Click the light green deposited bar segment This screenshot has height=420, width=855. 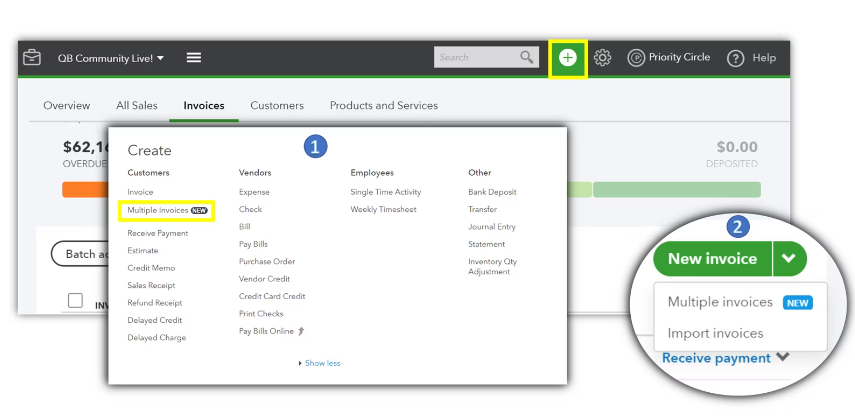point(579,190)
